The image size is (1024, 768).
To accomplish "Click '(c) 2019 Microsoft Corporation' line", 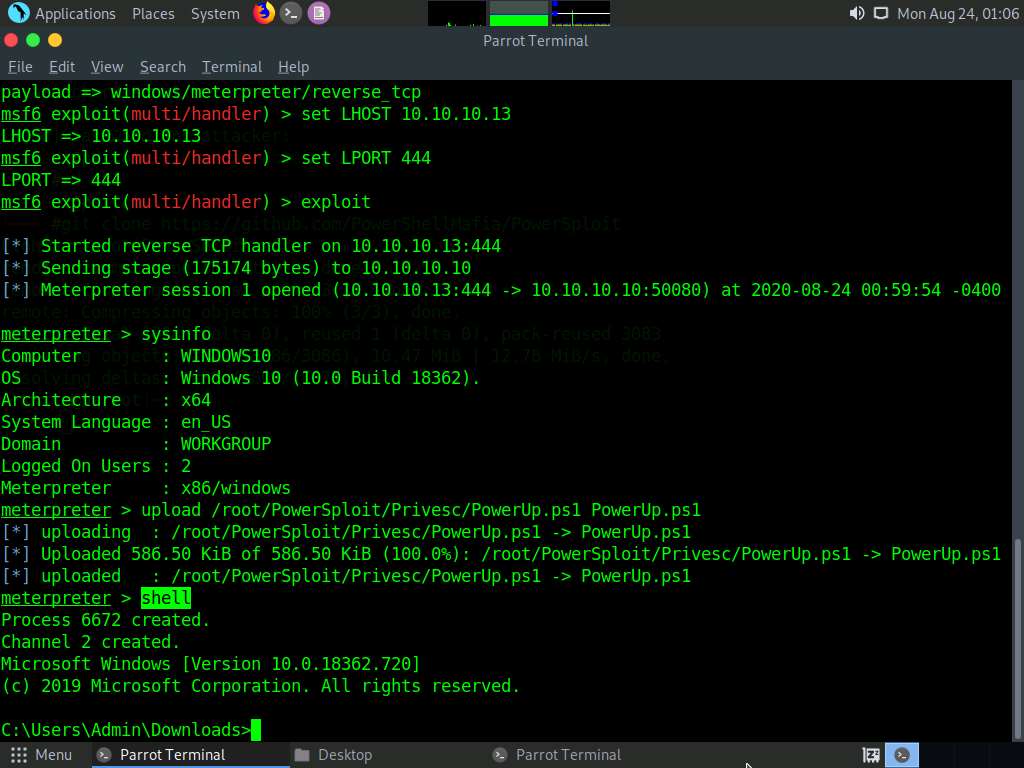I will point(261,686).
